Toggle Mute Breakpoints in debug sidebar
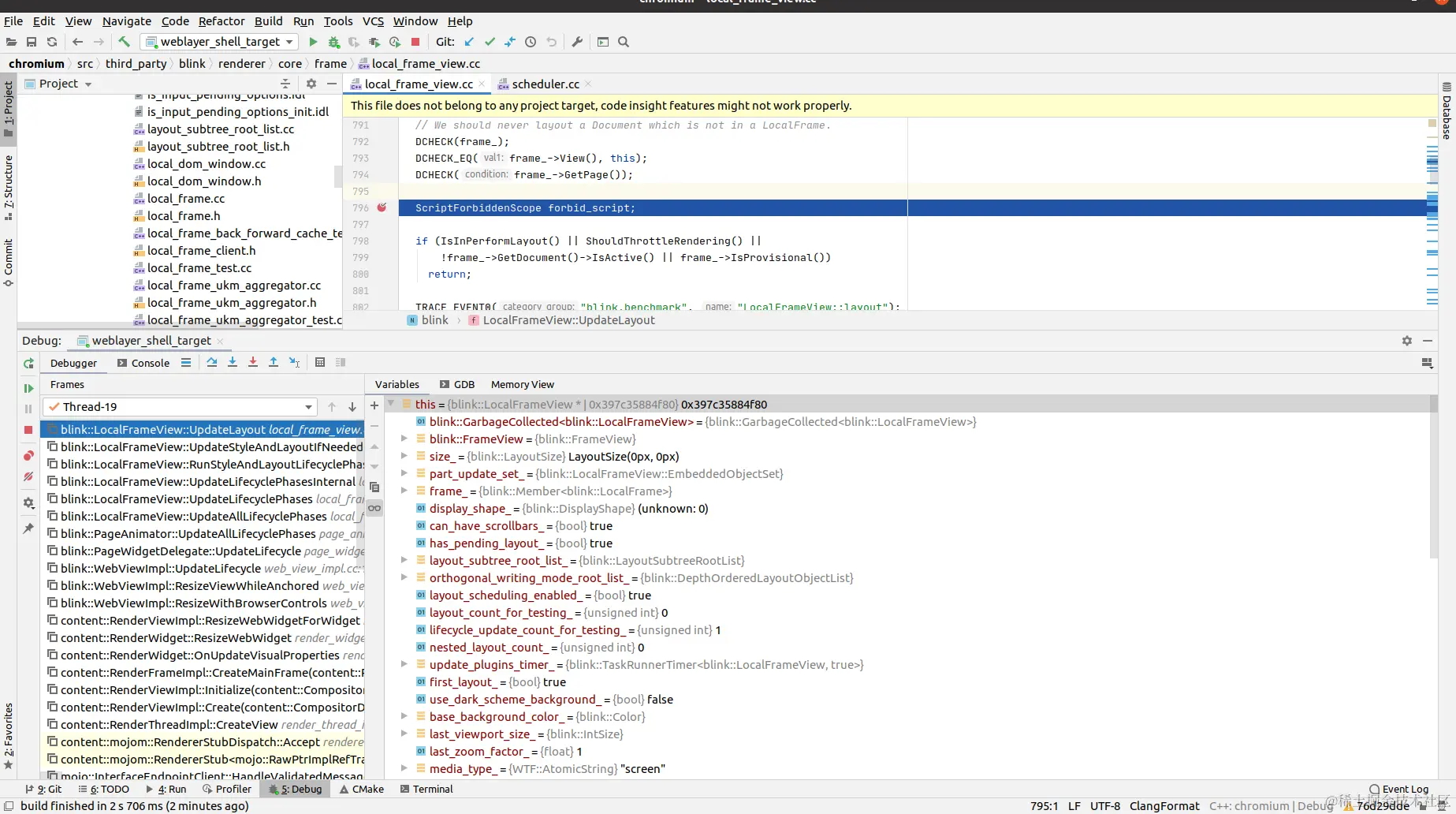This screenshot has height=814, width=1456. click(28, 476)
